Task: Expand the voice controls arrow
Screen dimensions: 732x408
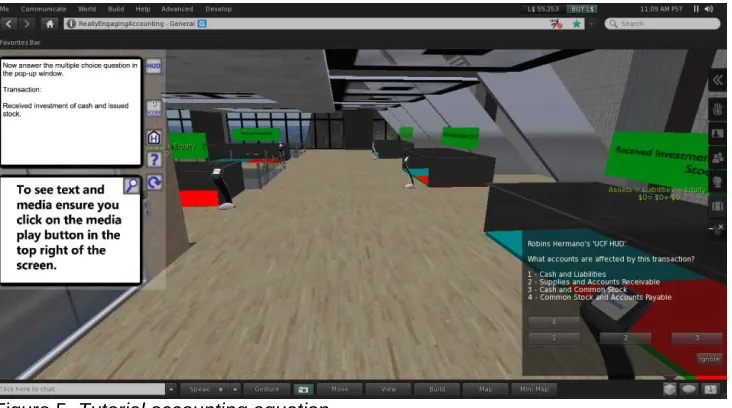Action: coord(235,389)
